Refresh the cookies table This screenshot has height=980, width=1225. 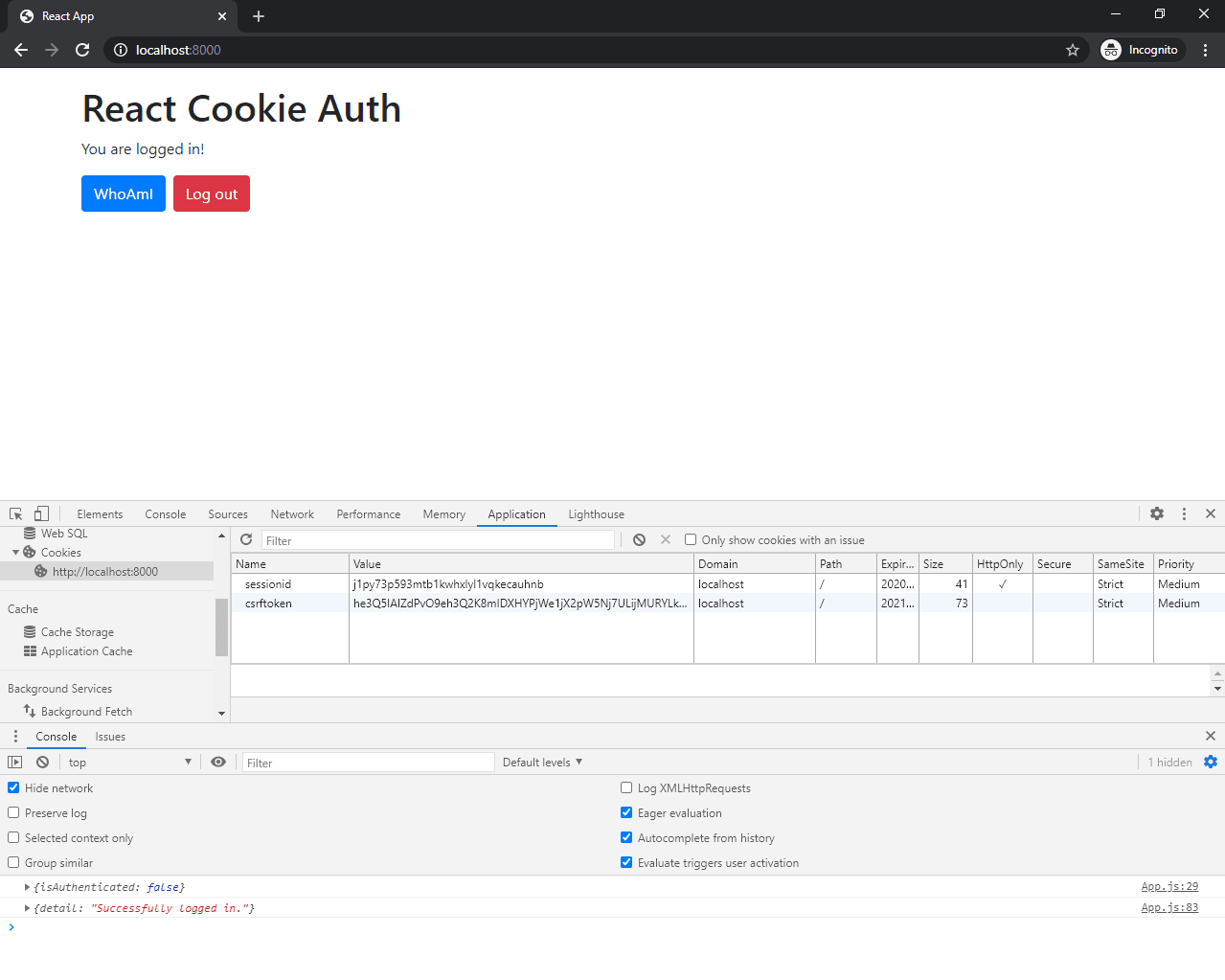[x=246, y=539]
